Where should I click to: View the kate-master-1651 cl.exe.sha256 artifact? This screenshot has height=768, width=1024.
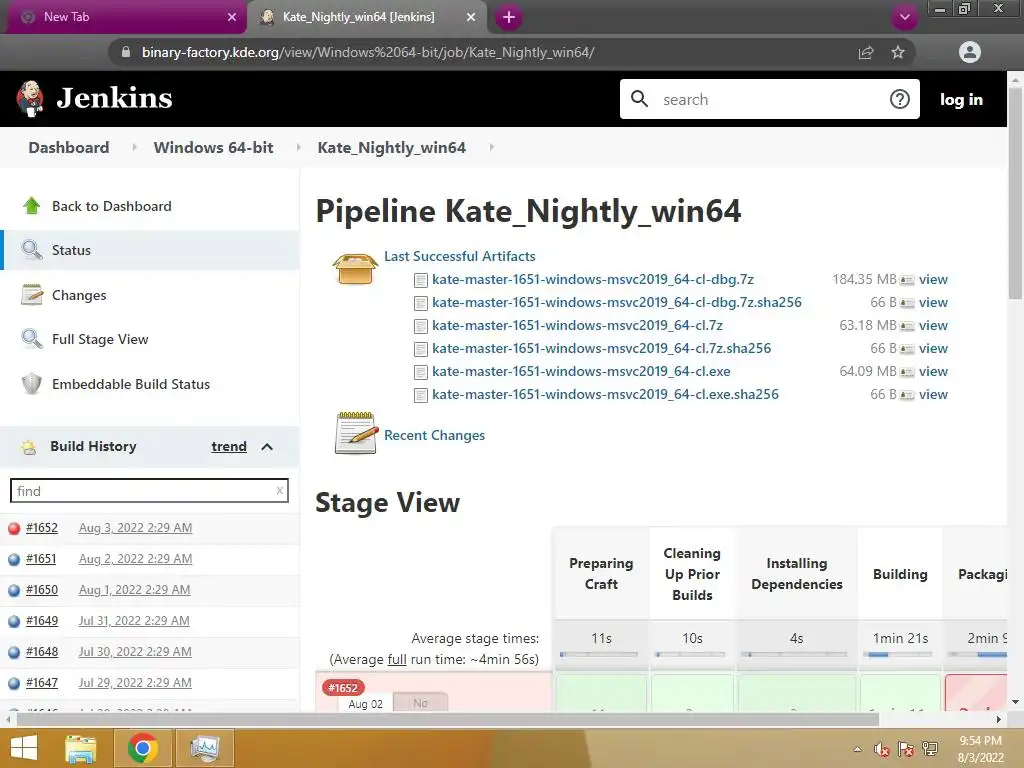click(933, 394)
